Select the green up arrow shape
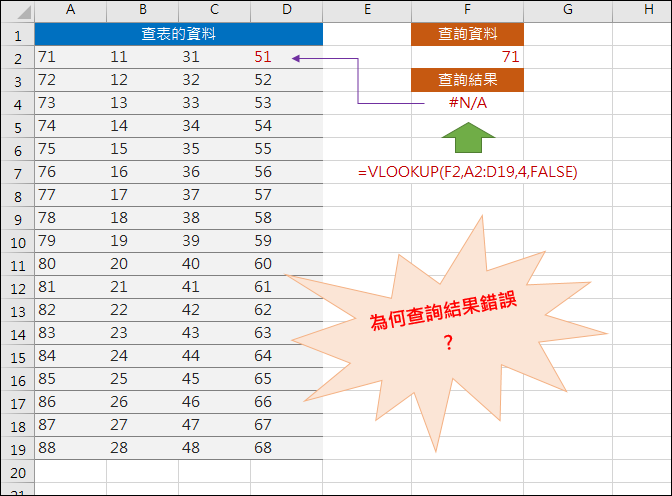Viewport: 672px width, 496px height. pyautogui.click(x=468, y=138)
